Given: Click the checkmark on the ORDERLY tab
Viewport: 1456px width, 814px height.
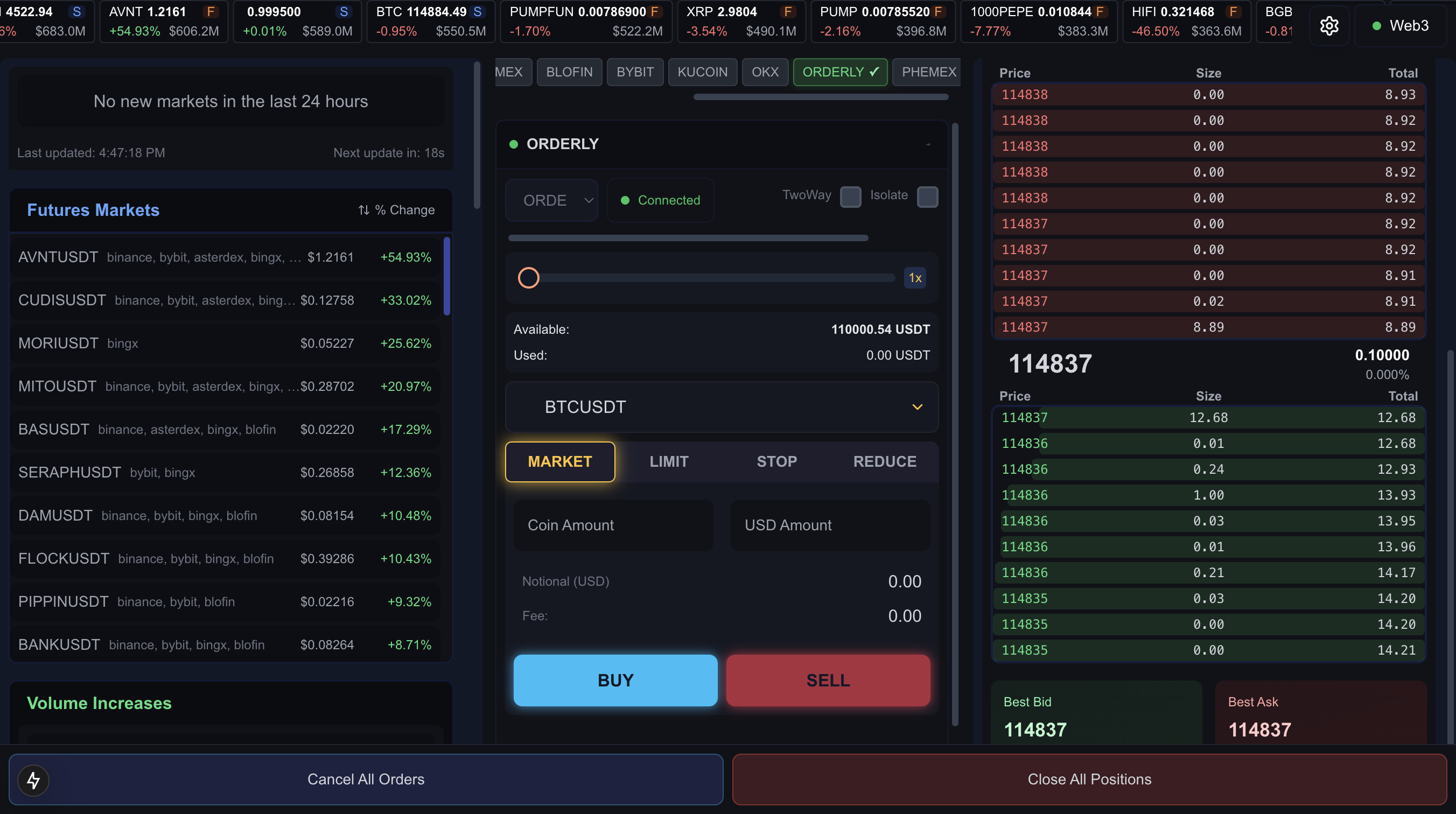Looking at the screenshot, I should (873, 72).
